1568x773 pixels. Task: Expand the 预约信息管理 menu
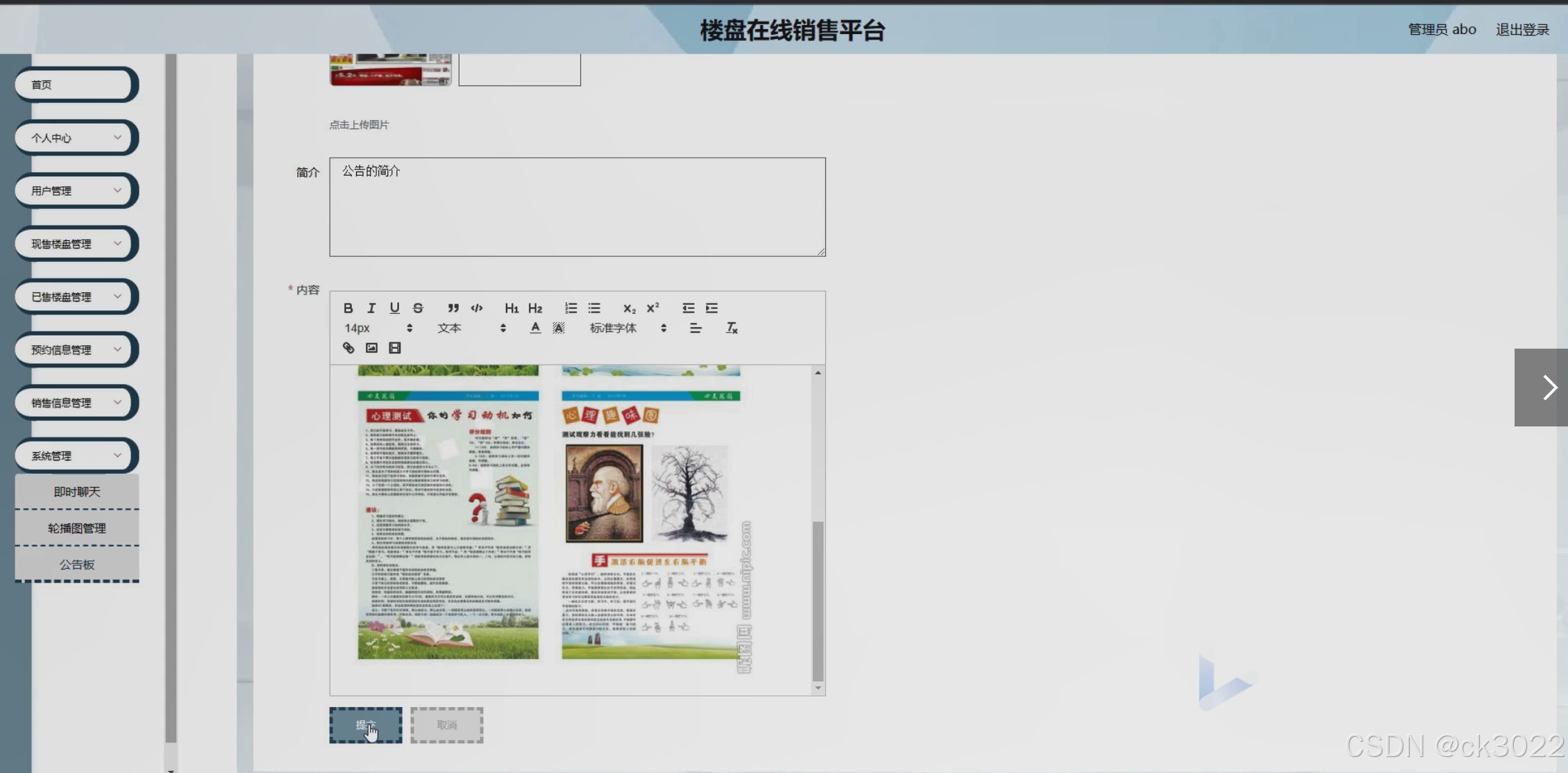[x=76, y=349]
